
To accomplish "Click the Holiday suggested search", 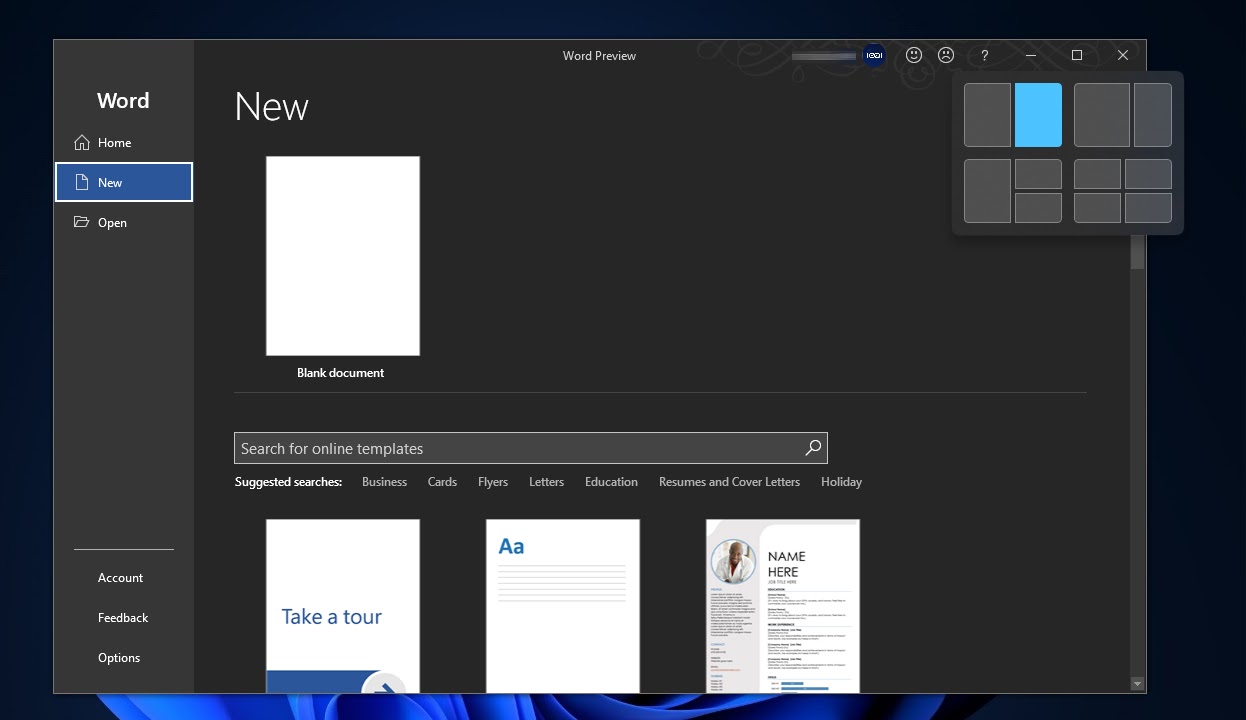I will point(841,482).
